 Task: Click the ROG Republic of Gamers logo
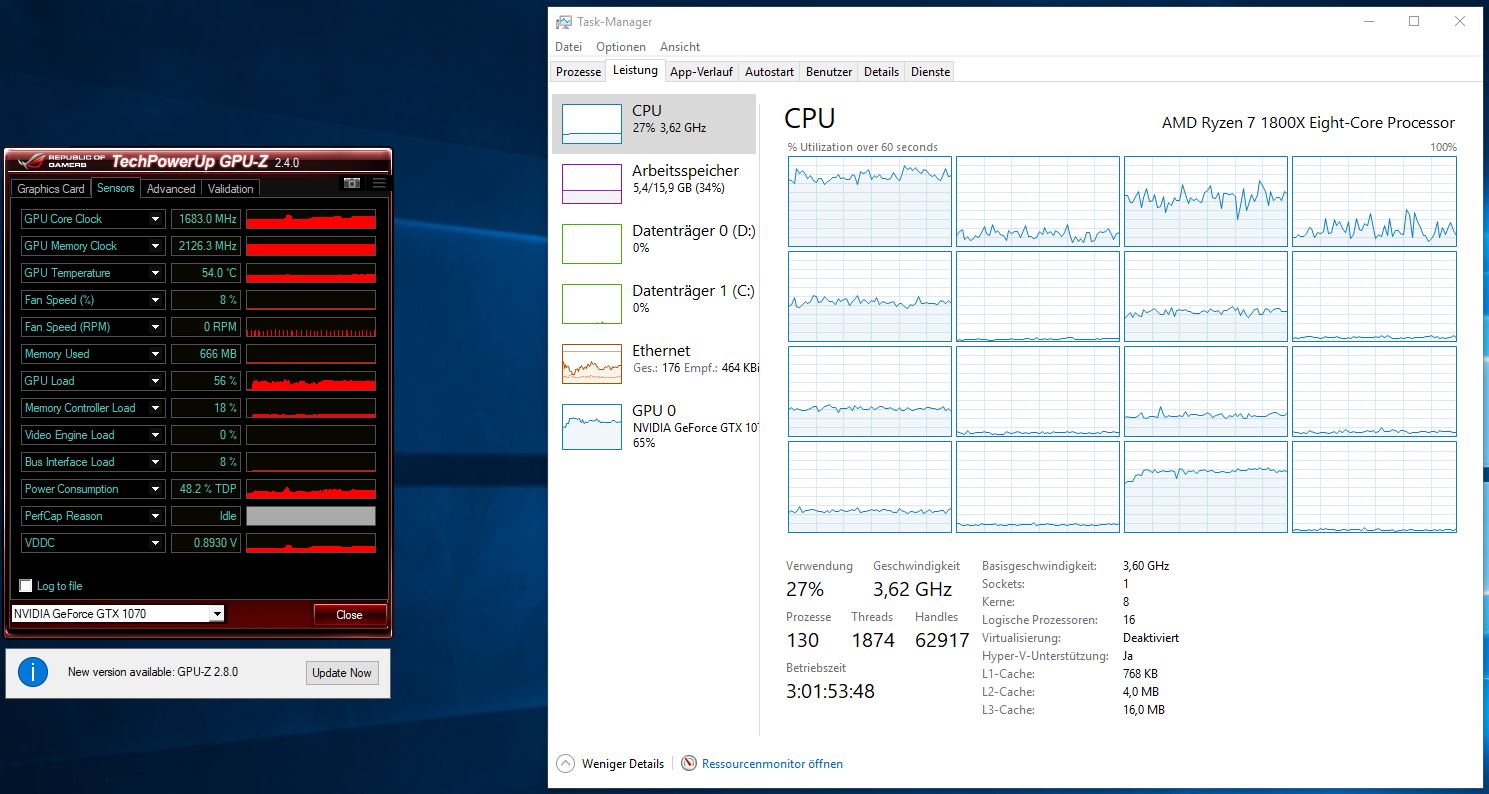point(61,161)
